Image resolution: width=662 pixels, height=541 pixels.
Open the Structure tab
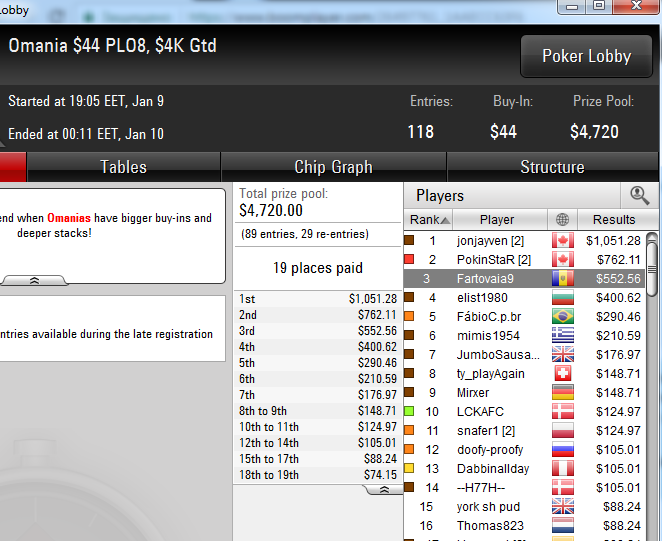click(552, 167)
